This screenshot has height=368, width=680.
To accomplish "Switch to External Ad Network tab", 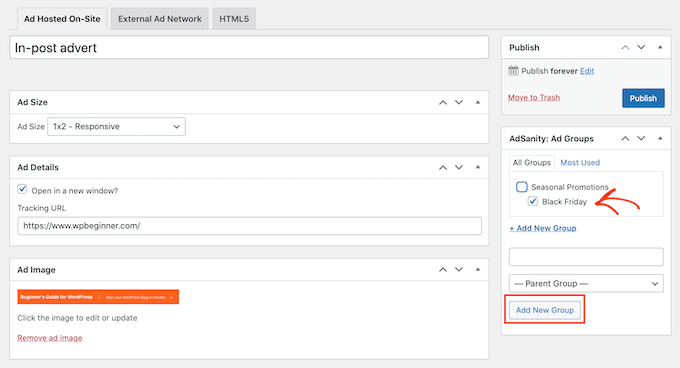I will 160,19.
